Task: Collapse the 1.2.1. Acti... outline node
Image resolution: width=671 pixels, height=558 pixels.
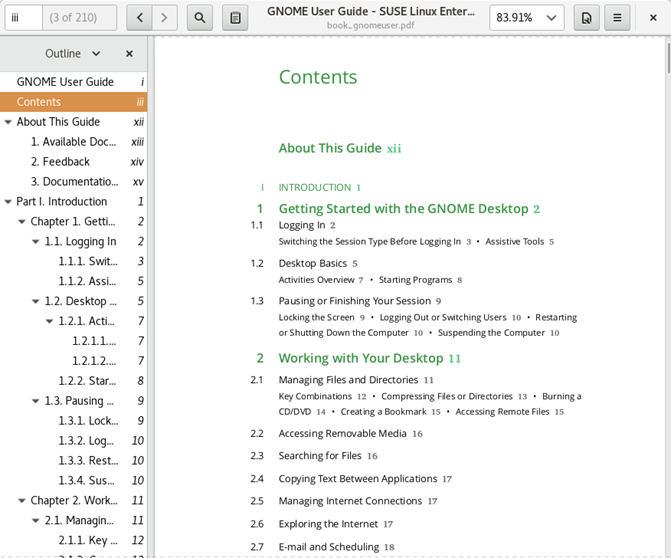Action: pos(49,321)
